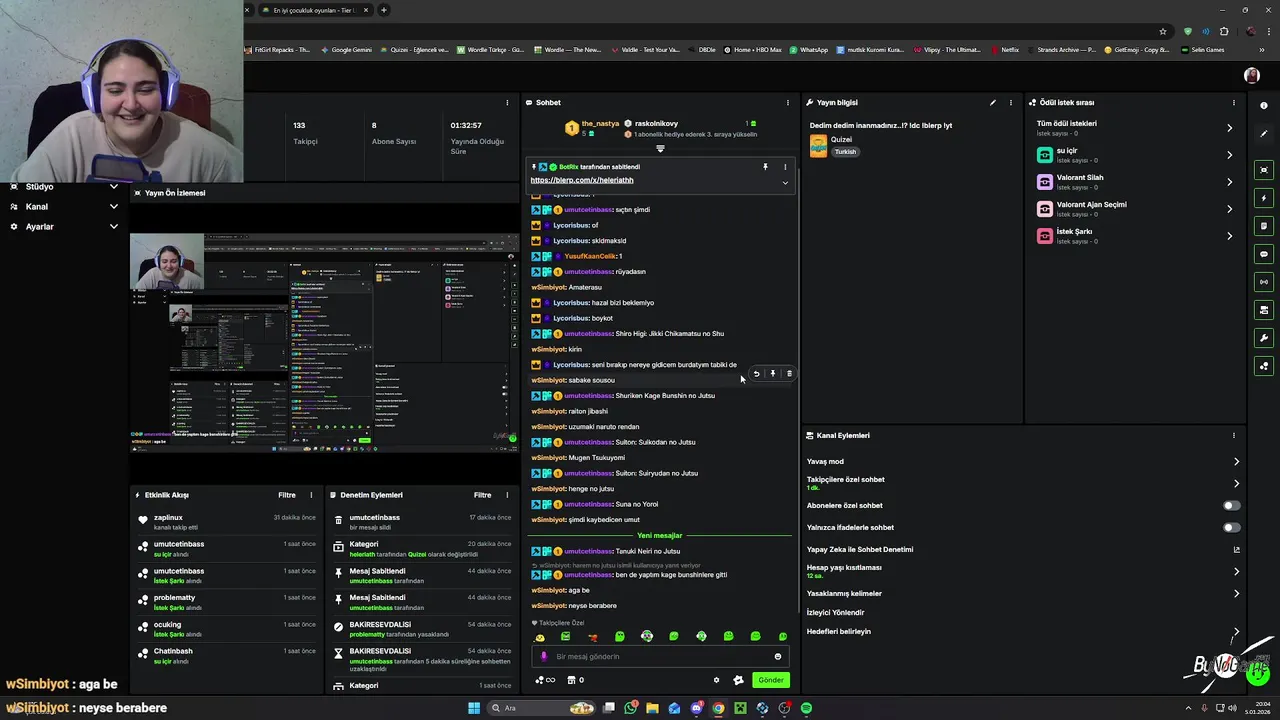Pin the hovered chat message
This screenshot has width=1280, height=720.
tap(772, 373)
